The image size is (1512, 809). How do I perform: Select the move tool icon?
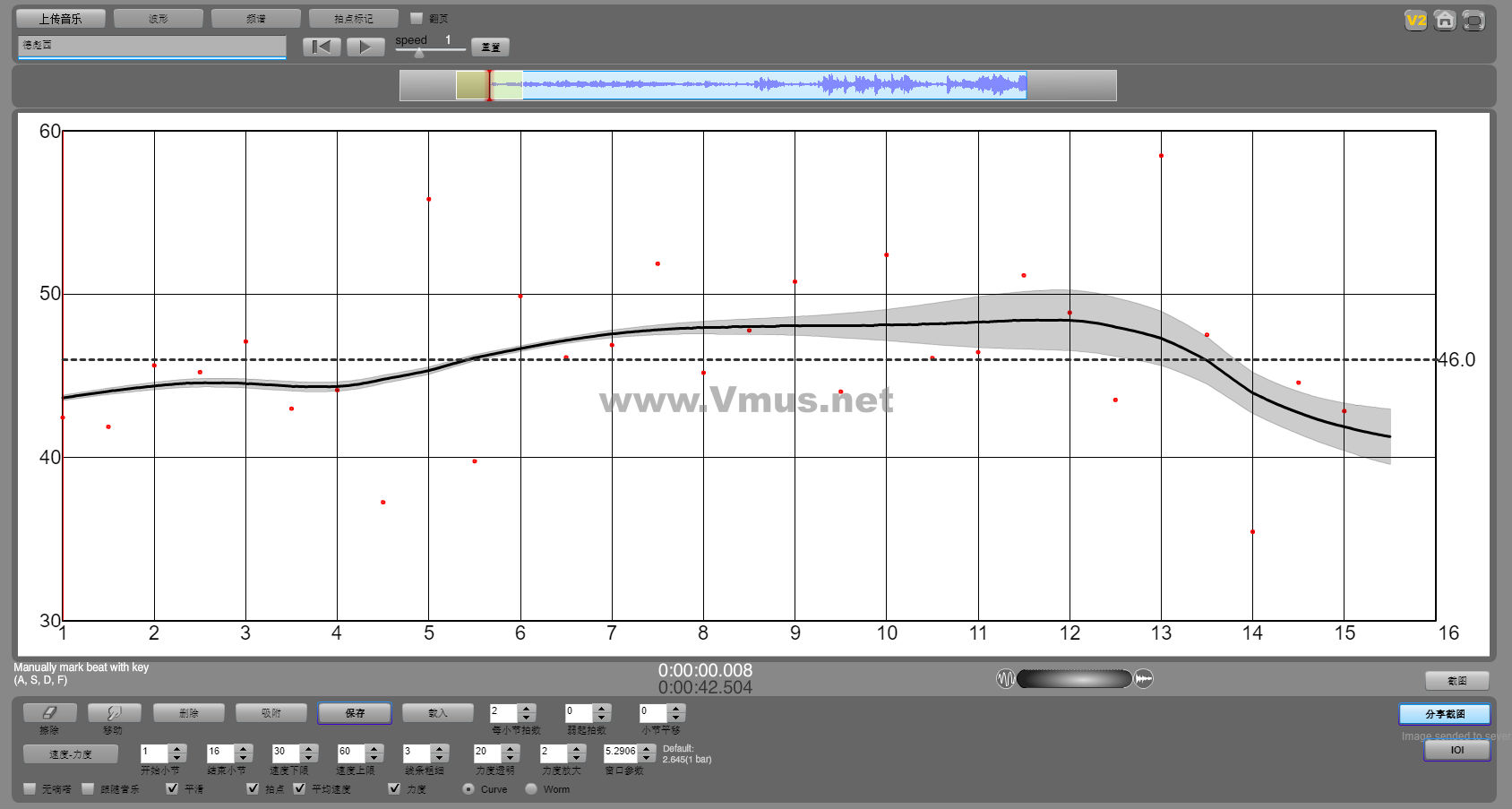[x=114, y=712]
